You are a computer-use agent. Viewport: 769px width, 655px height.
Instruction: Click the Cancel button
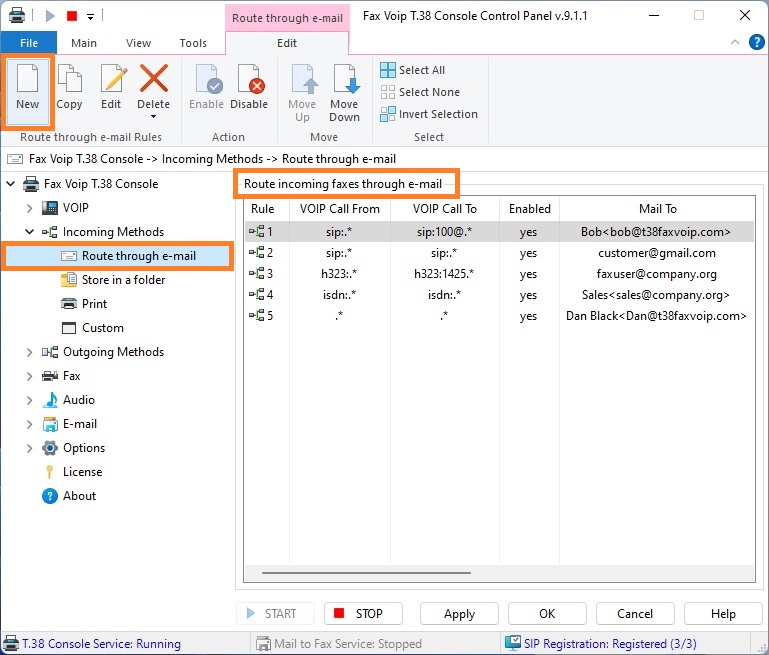pos(635,614)
